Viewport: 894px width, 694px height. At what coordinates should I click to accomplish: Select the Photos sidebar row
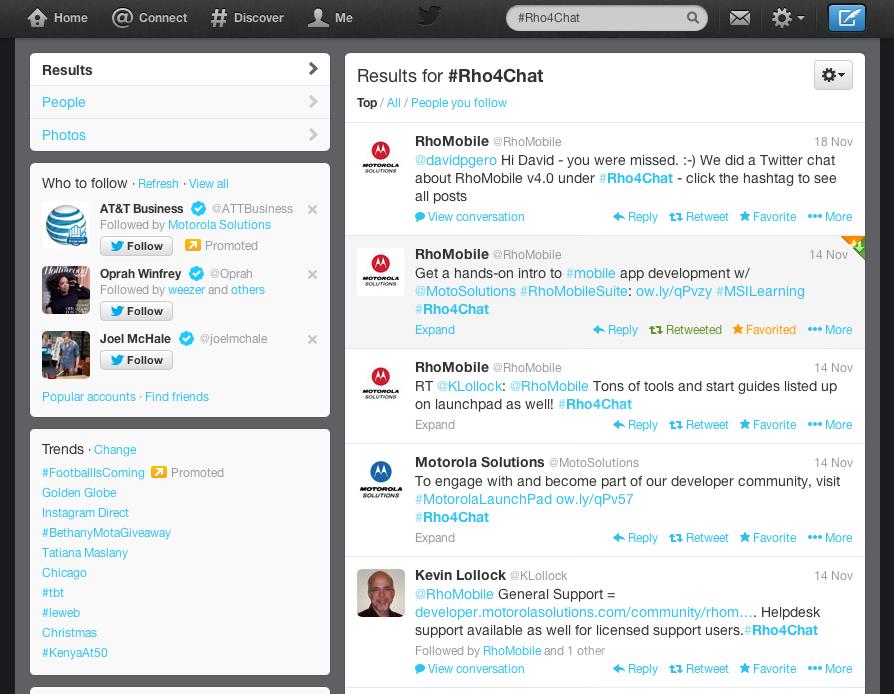click(x=180, y=135)
